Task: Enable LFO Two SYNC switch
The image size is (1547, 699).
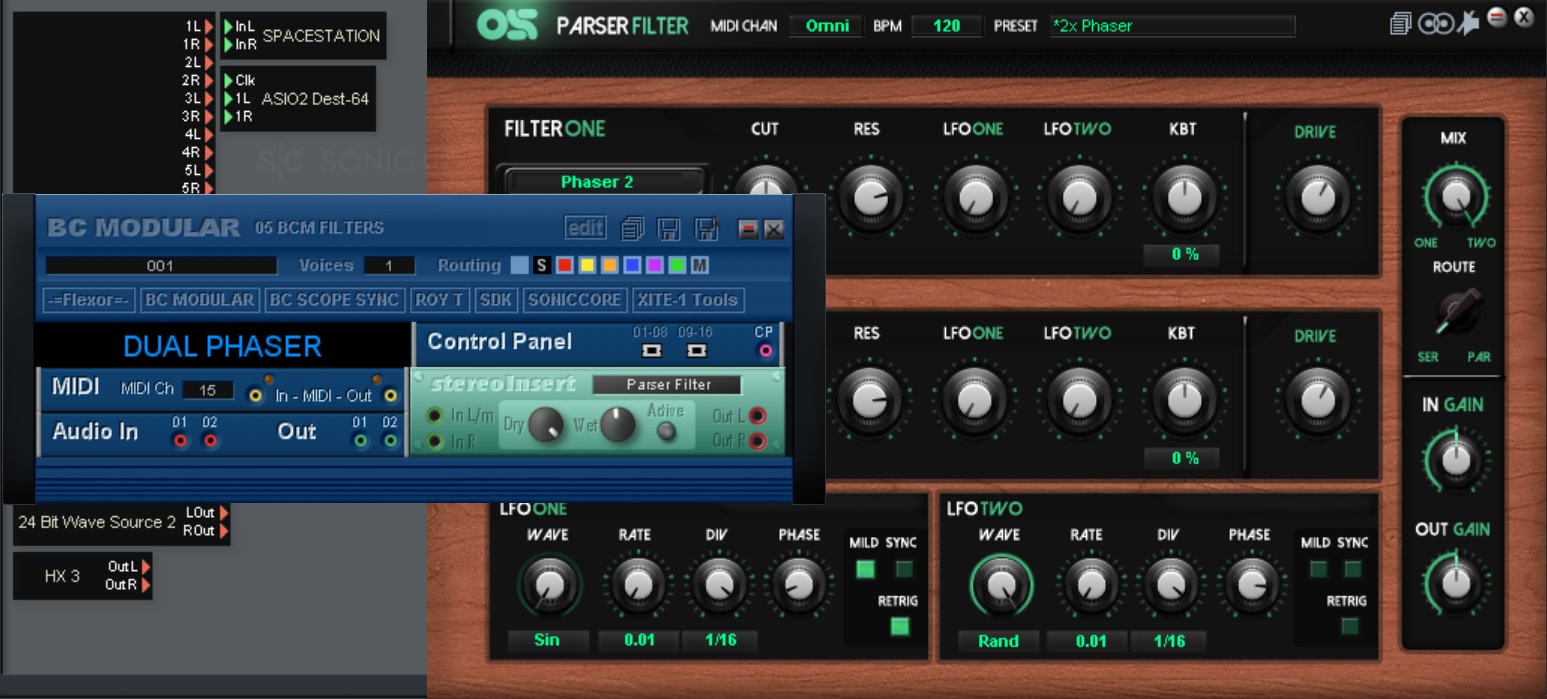Action: (1353, 569)
